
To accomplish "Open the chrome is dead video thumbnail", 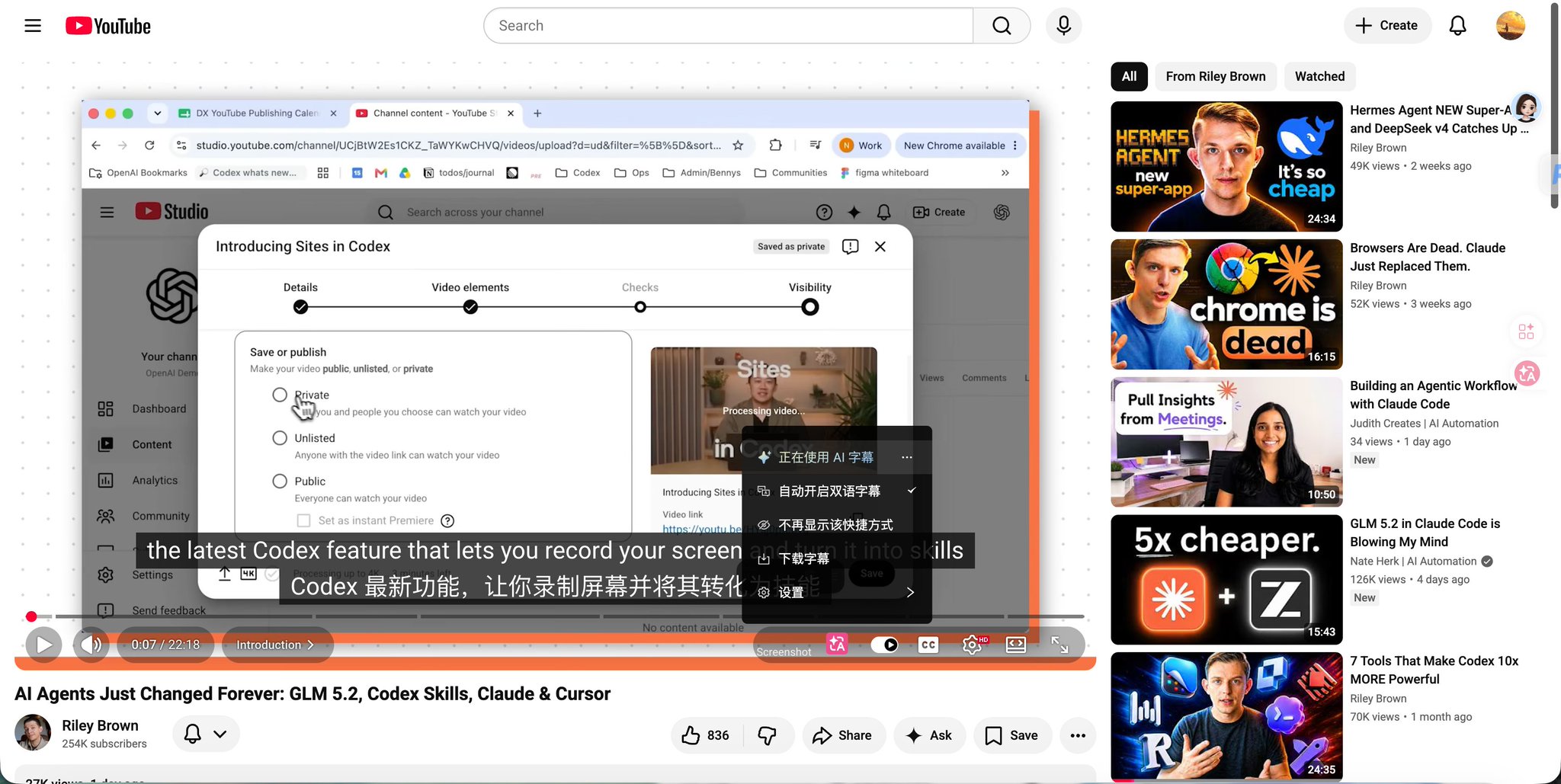I will pyautogui.click(x=1226, y=304).
